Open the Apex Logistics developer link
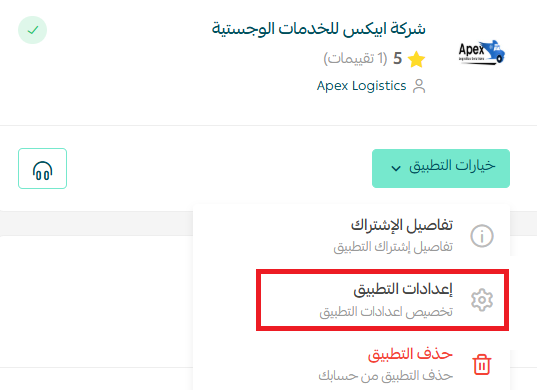This screenshot has width=538, height=391. click(x=361, y=86)
